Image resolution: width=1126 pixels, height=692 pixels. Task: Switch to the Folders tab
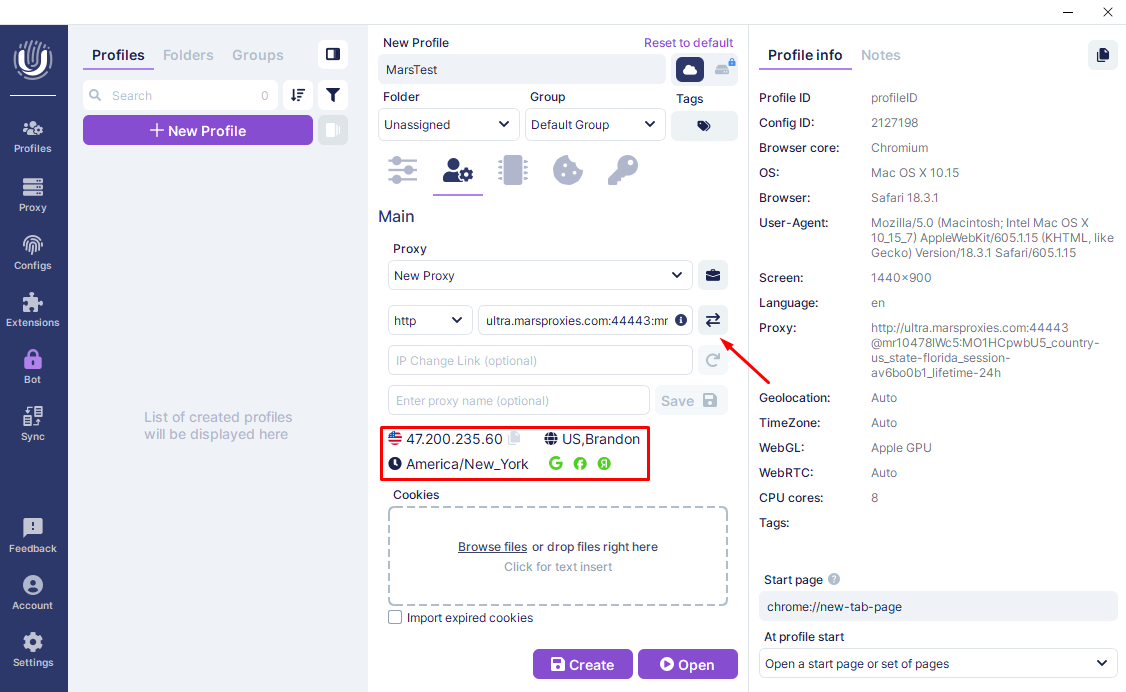188,55
